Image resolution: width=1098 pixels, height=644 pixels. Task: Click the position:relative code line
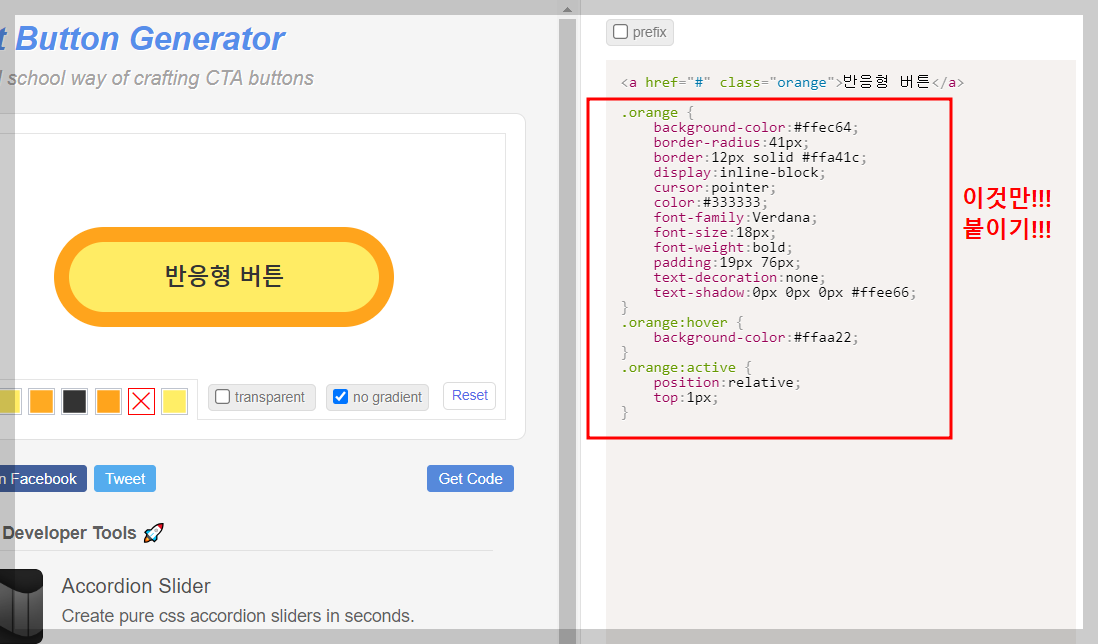click(727, 383)
